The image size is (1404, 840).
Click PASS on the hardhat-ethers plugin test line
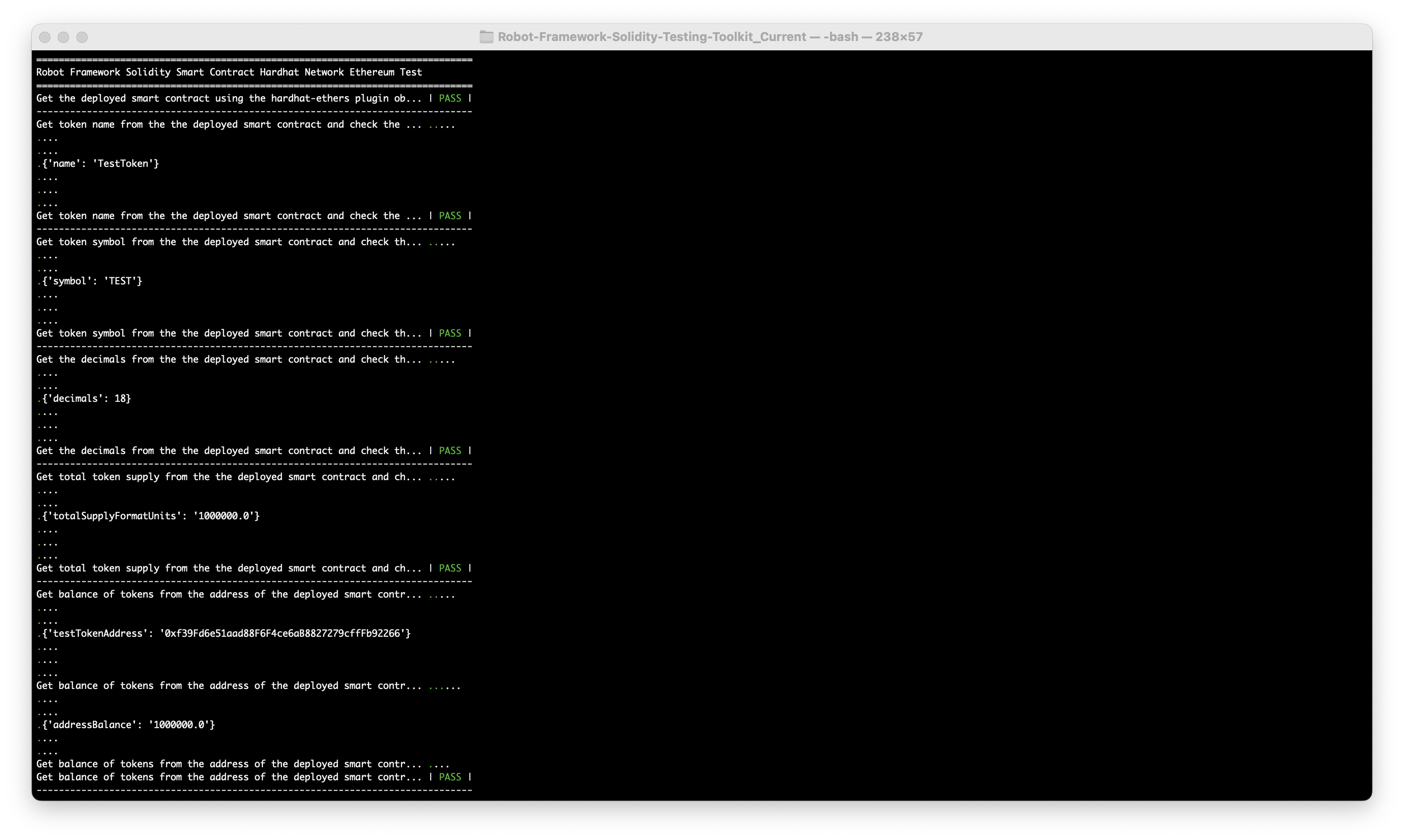pyautogui.click(x=450, y=98)
